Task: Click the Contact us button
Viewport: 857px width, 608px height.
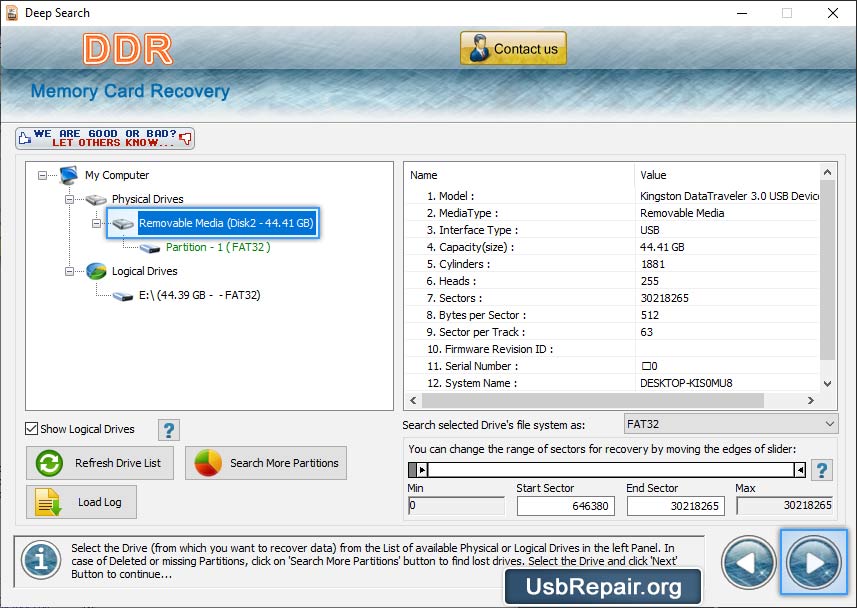Action: [513, 48]
